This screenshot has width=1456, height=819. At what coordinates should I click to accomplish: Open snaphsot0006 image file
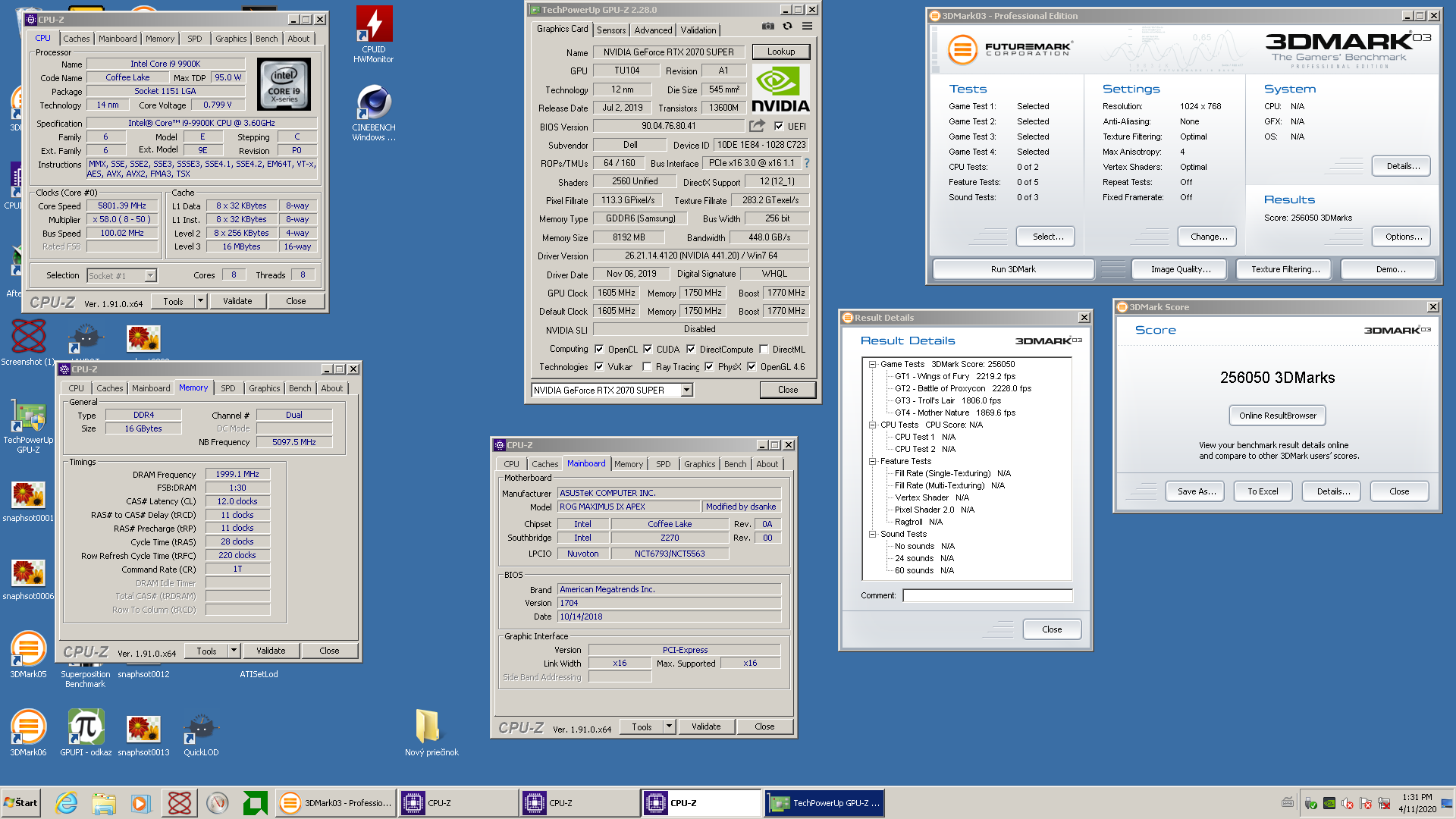[29, 579]
